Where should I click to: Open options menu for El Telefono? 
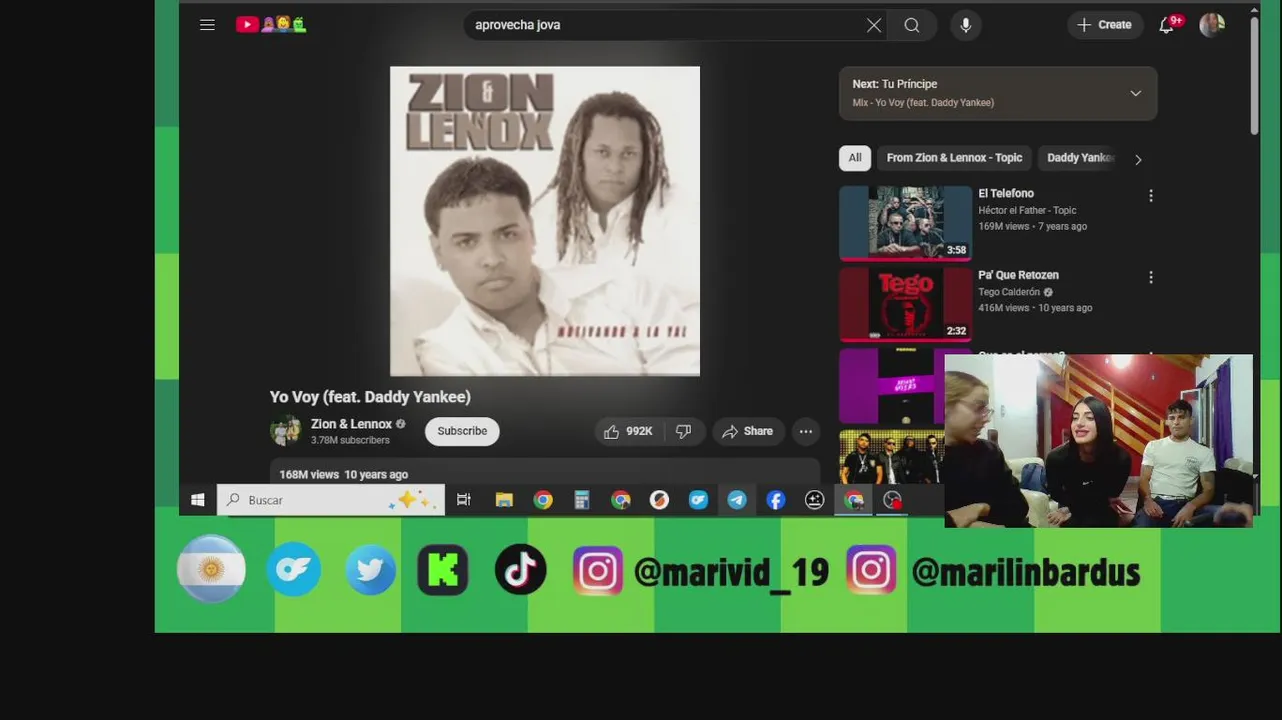click(1151, 196)
